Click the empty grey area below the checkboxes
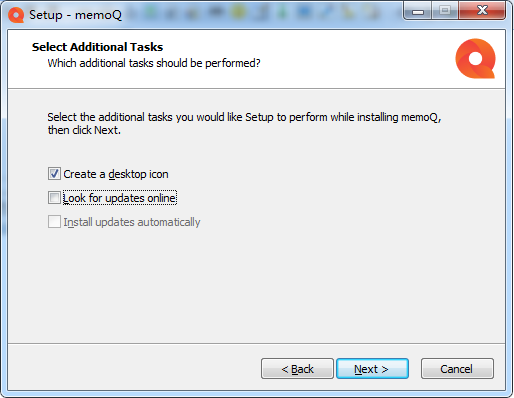Image resolution: width=514 pixels, height=398 pixels. click(257, 287)
